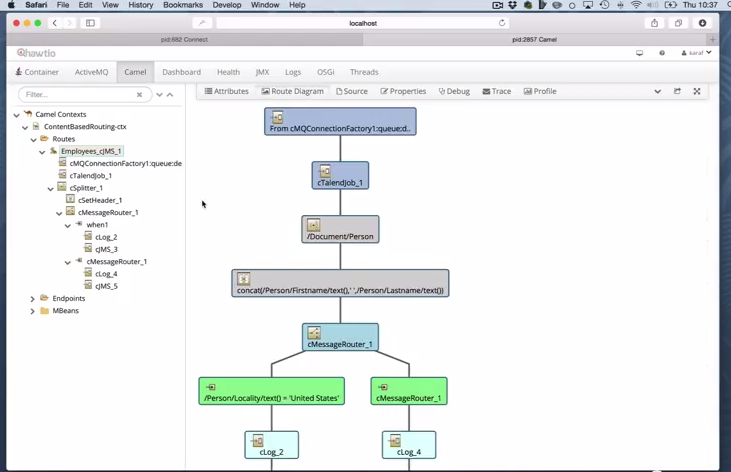Collapse the Employees_cJMS_1 route
This screenshot has height=472, width=731.
[42, 152]
